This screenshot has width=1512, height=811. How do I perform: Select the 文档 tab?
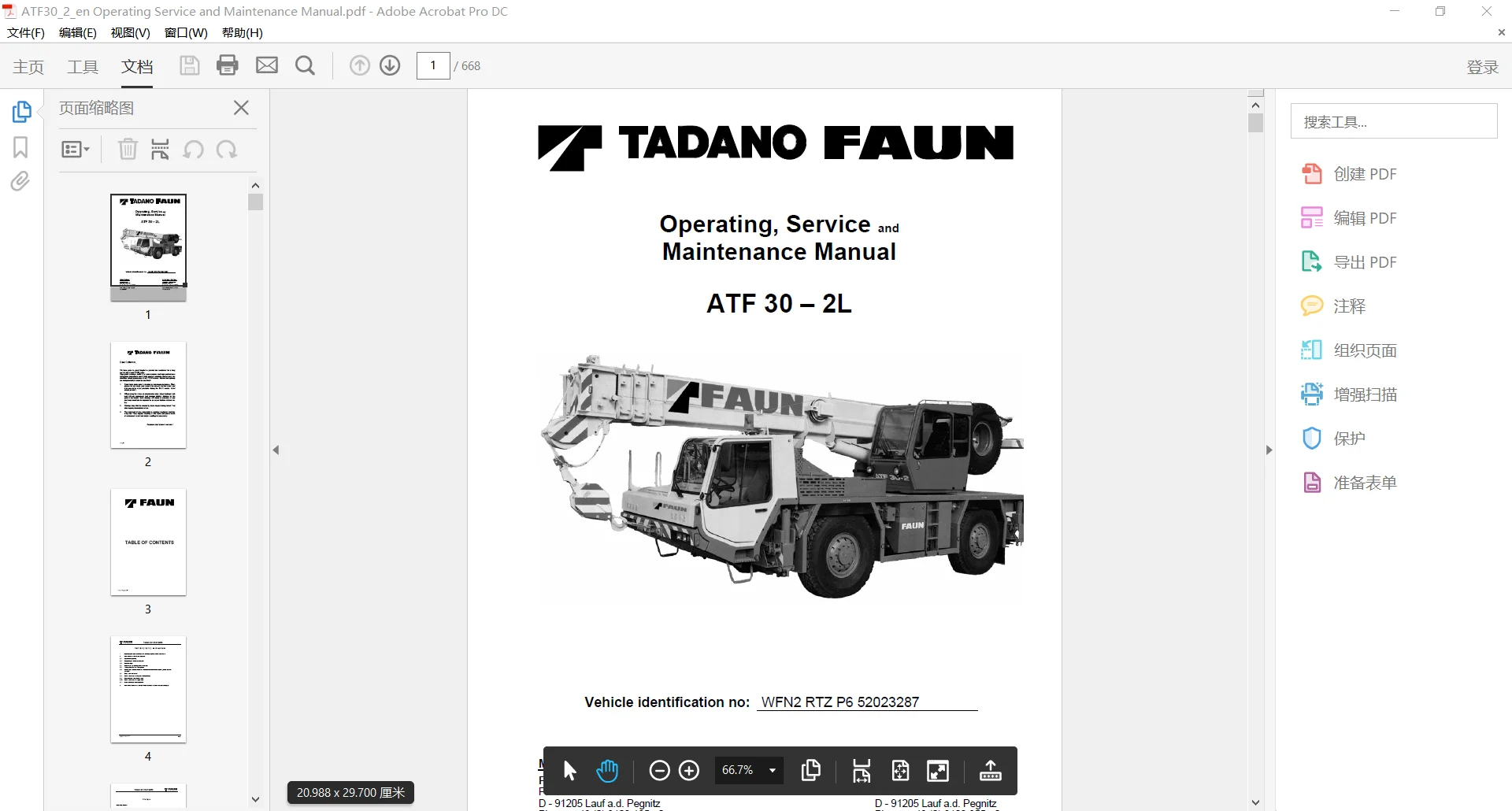pyautogui.click(x=137, y=67)
